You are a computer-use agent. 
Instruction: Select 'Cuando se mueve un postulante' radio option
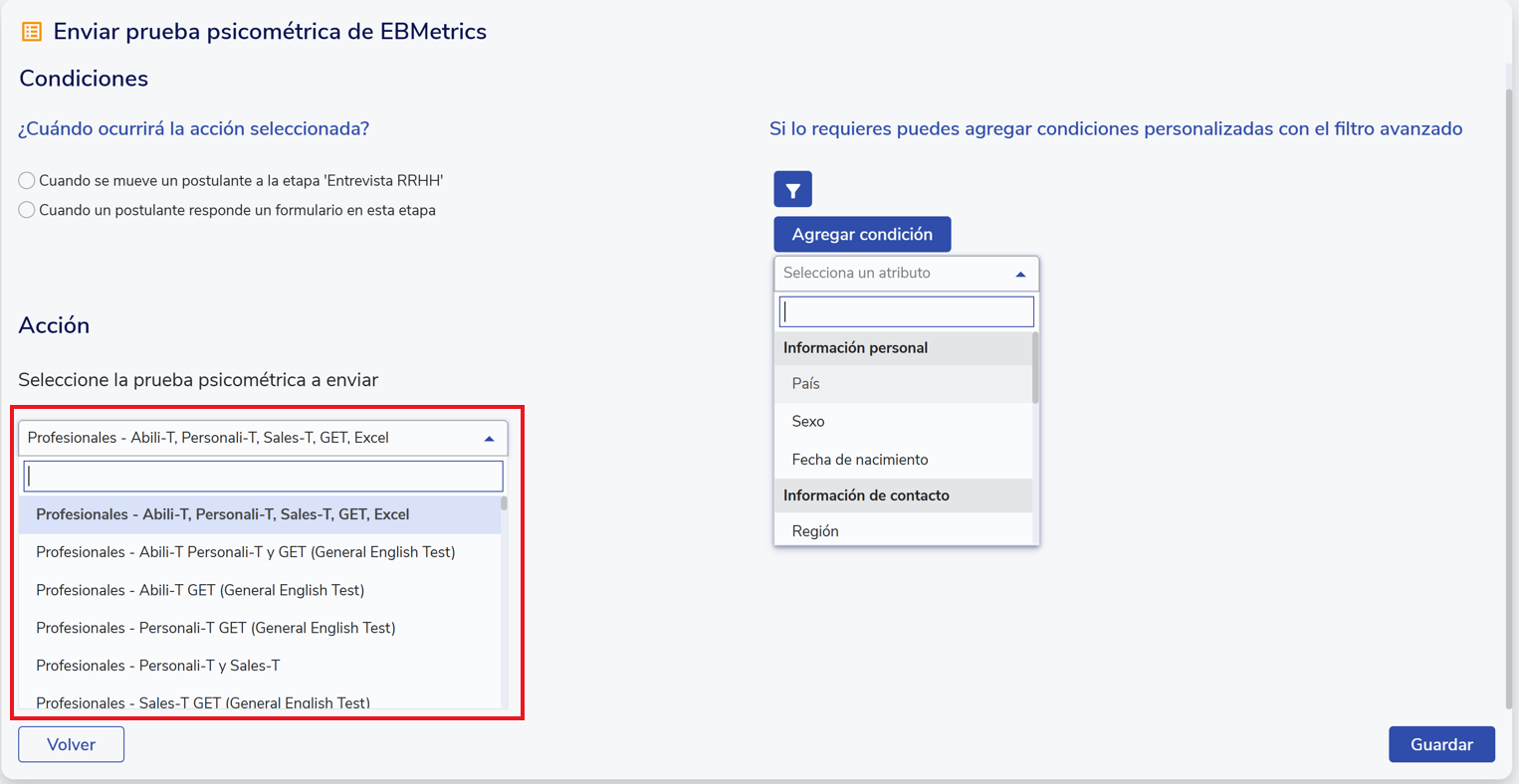pyautogui.click(x=27, y=180)
